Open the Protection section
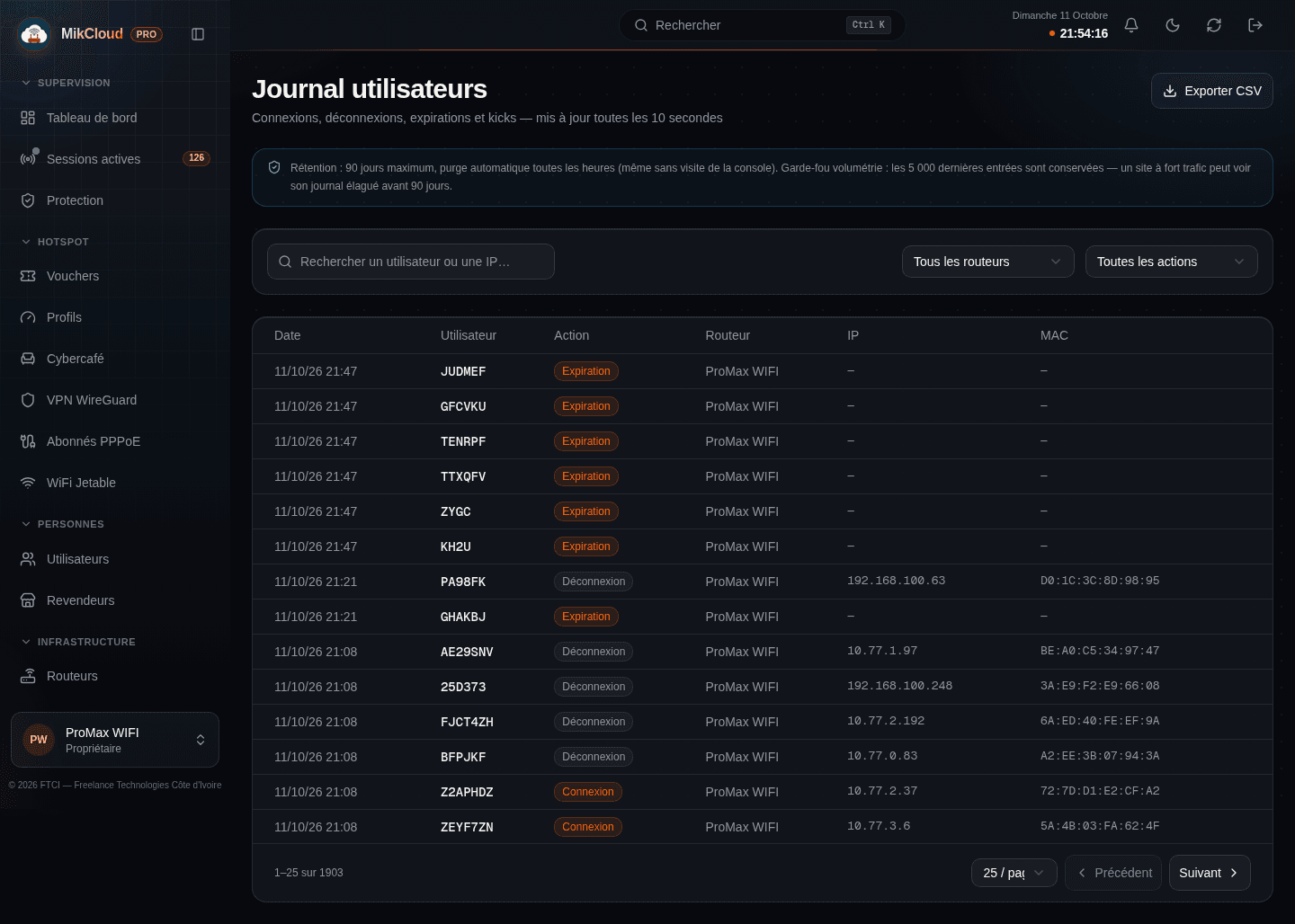This screenshot has width=1295, height=924. (x=115, y=200)
